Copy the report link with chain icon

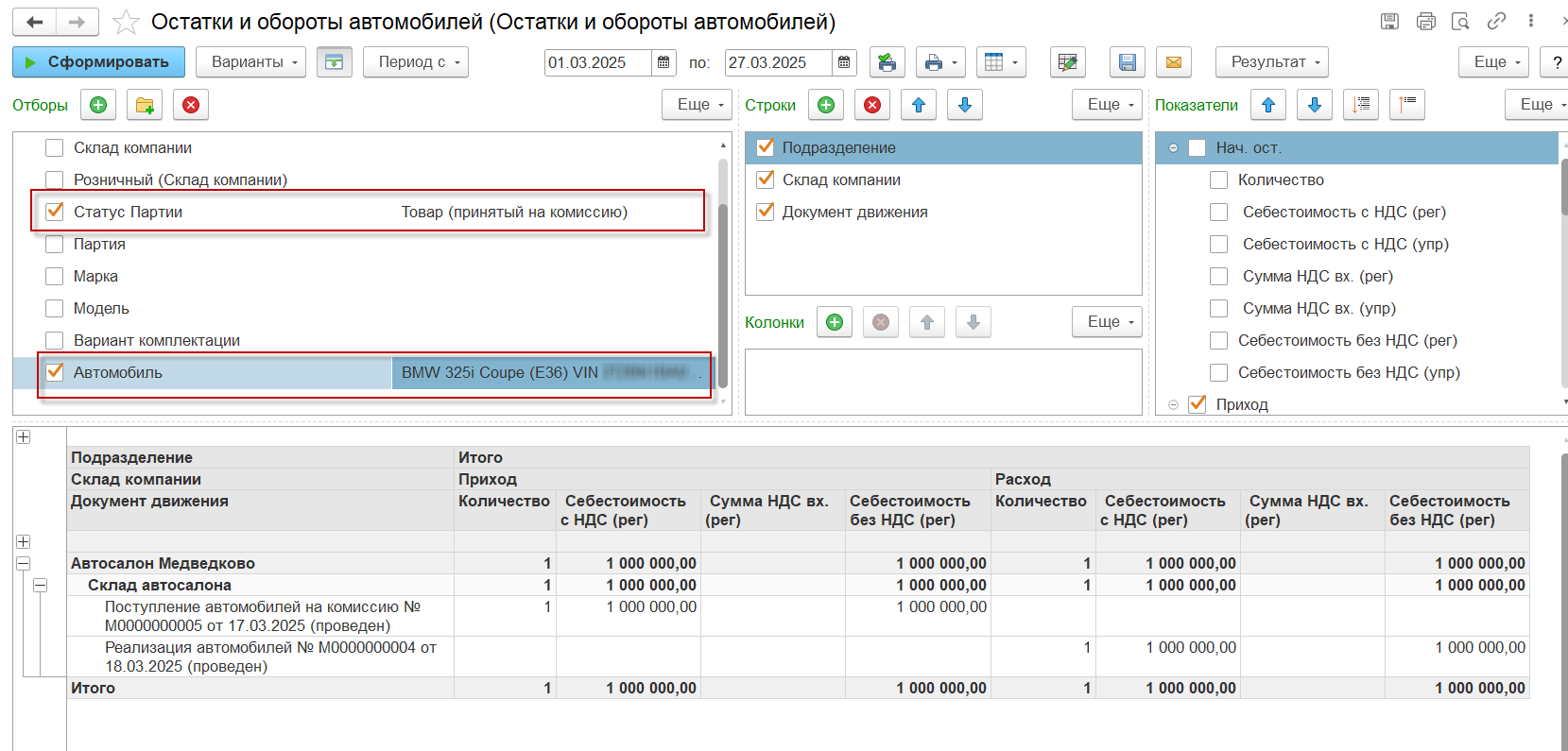[1496, 21]
